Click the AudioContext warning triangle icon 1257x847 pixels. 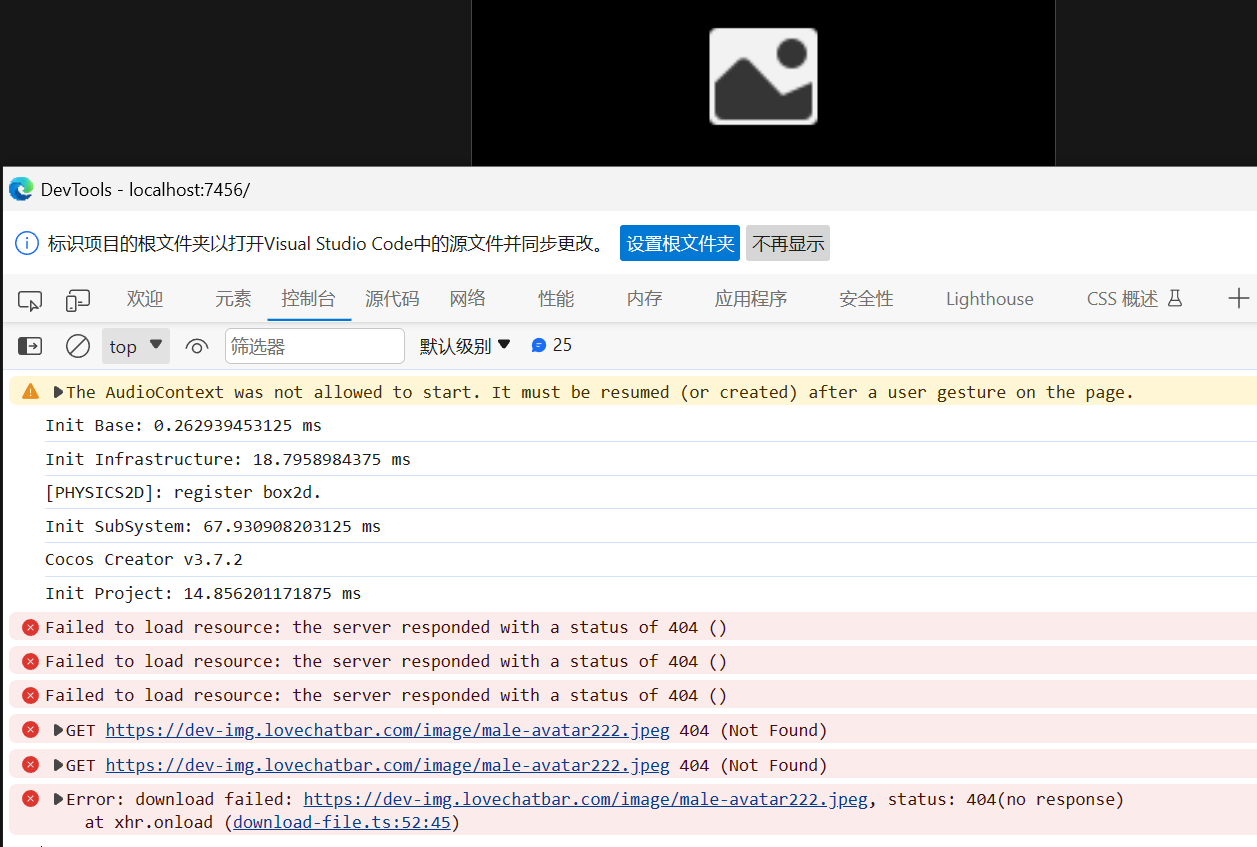pyautogui.click(x=31, y=391)
